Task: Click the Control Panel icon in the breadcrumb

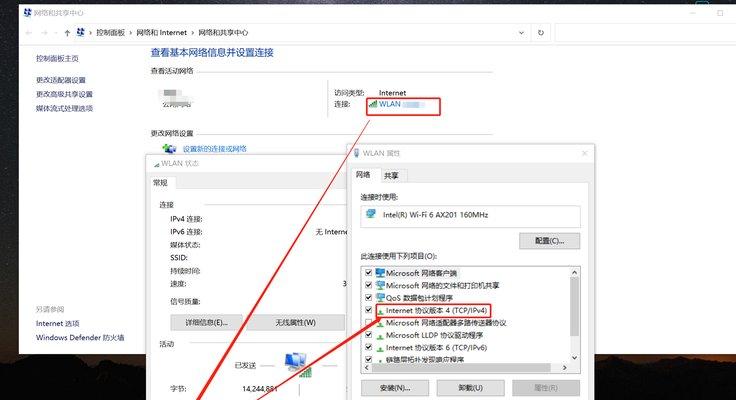Action: [81, 32]
